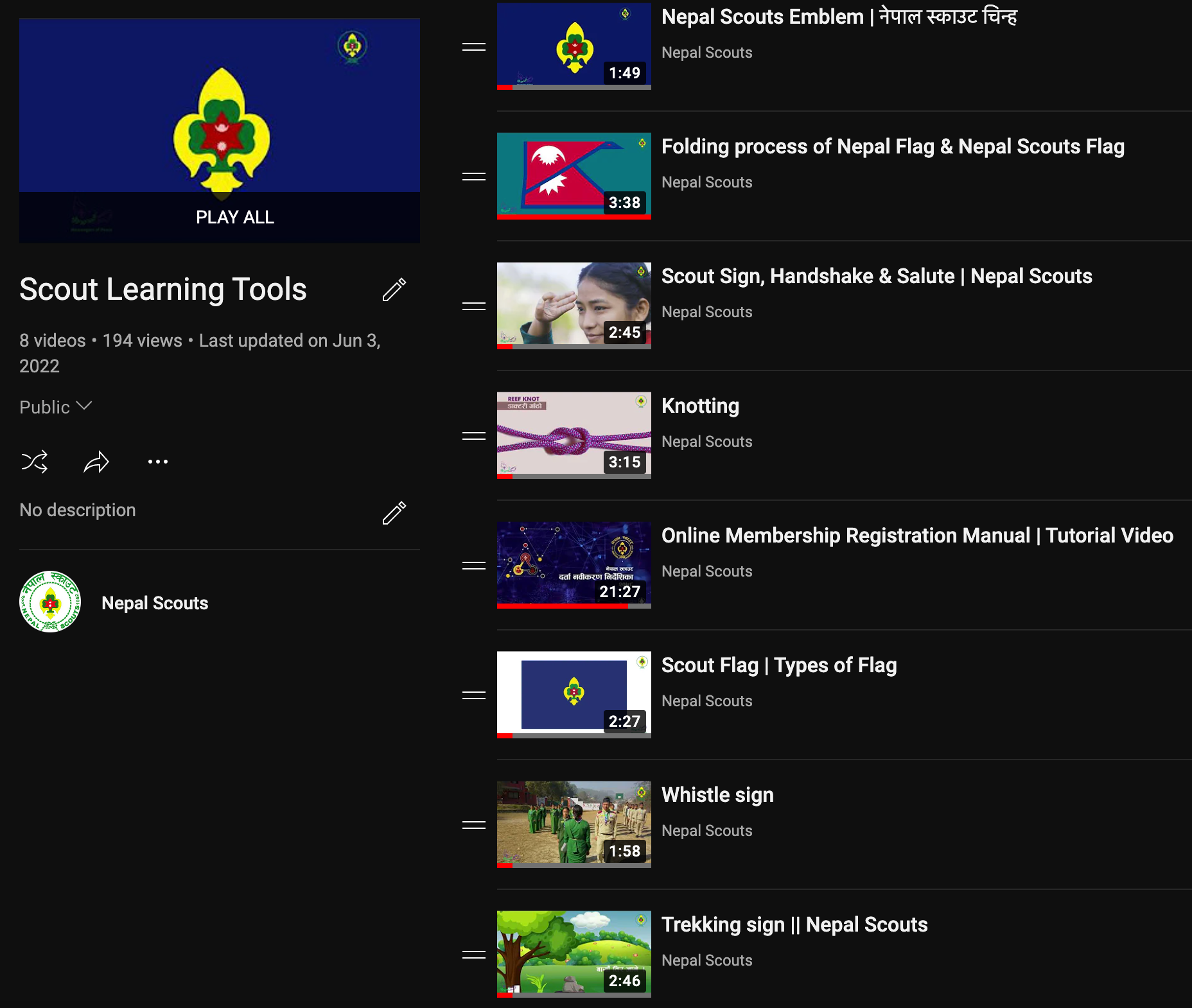This screenshot has width=1192, height=1008.
Task: Open the Public visibility dropdown
Action: point(56,407)
